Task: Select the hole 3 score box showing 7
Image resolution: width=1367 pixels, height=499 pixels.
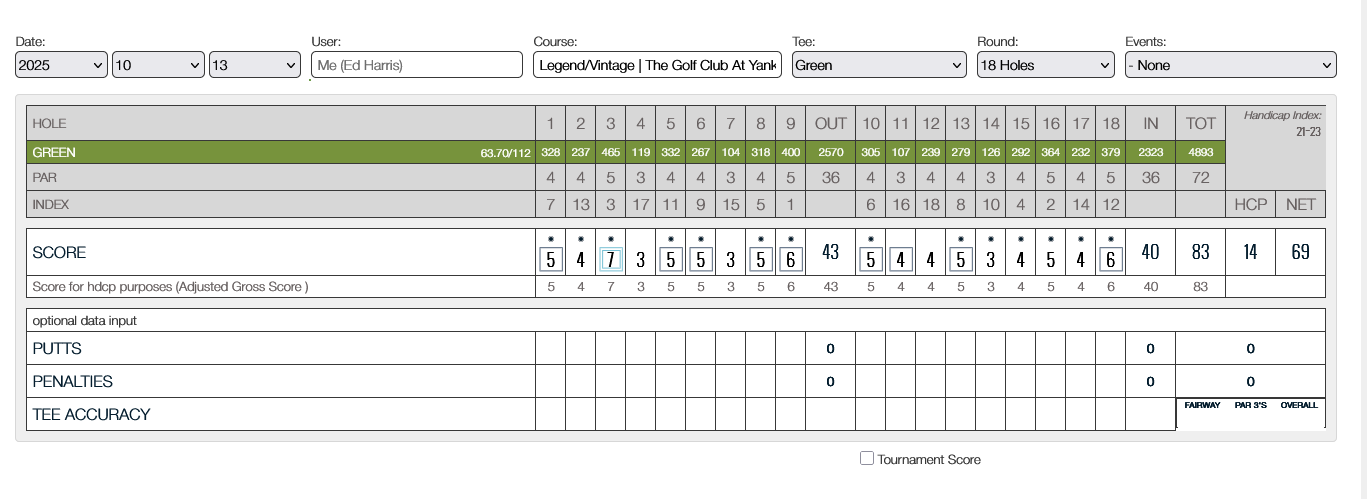Action: point(611,260)
